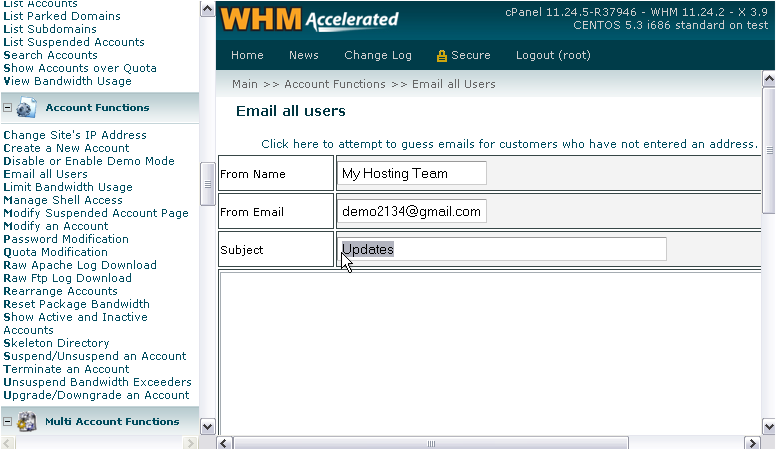Open Create a New Account
Viewport: 776px width, 450px height.
coord(66,148)
